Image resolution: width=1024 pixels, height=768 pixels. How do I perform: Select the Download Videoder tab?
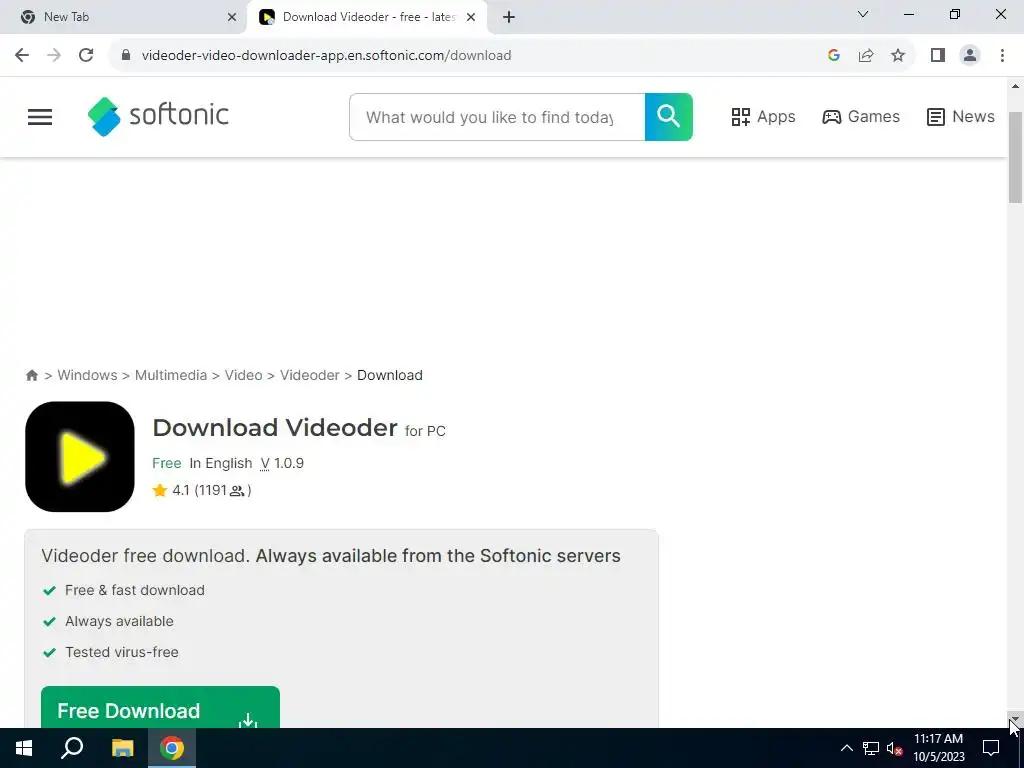click(367, 17)
